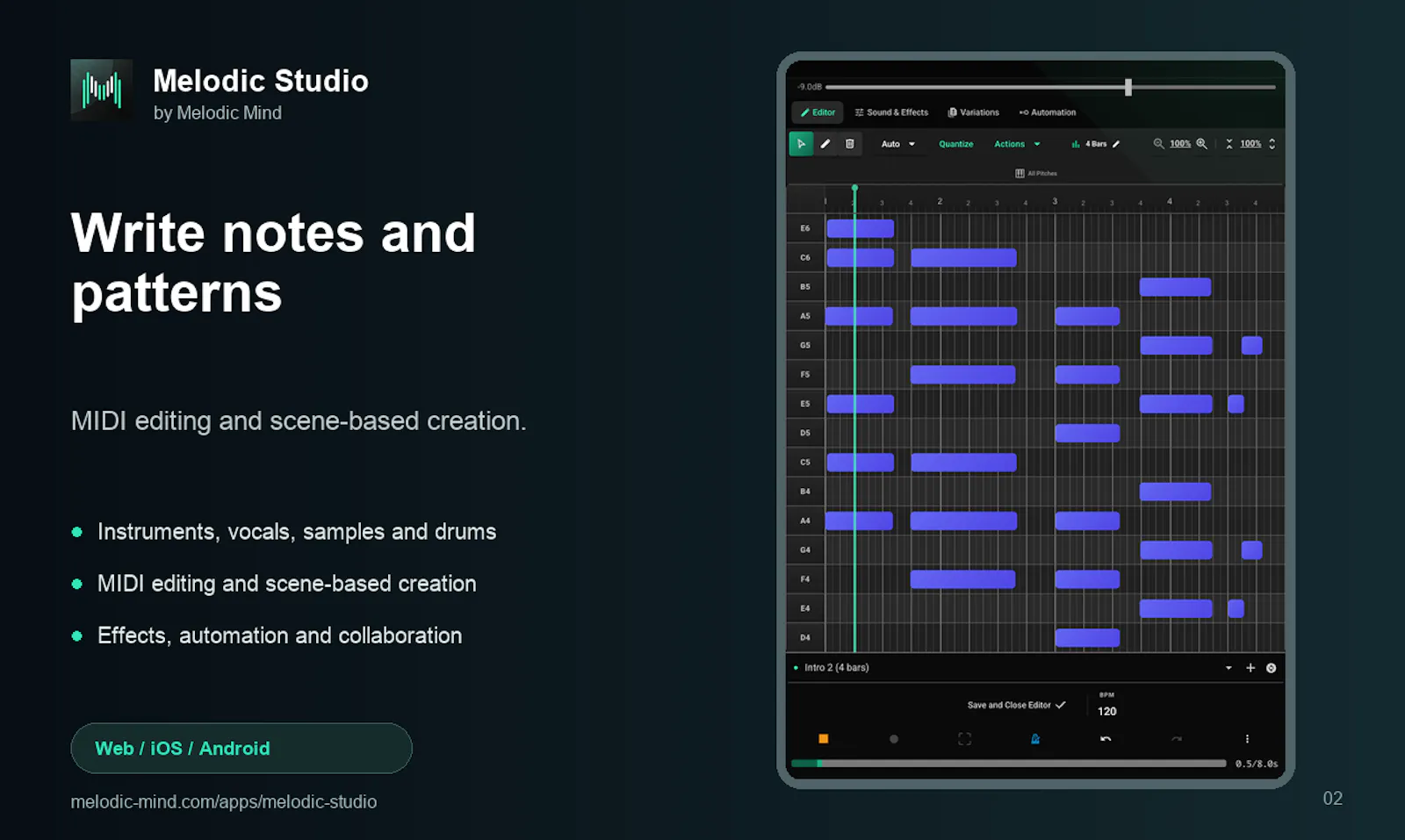The image size is (1405, 840).
Task: Click the vertical zoom collapse icon
Action: 1229,144
